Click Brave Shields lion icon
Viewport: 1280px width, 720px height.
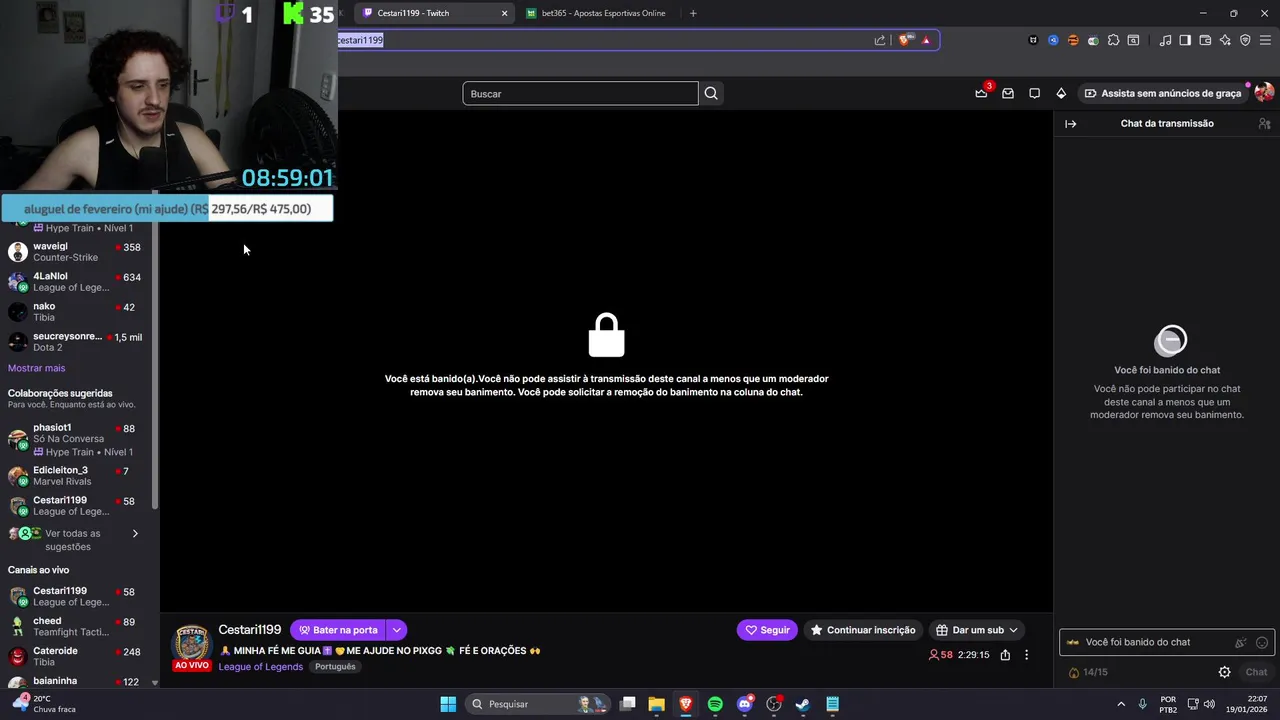coord(905,40)
